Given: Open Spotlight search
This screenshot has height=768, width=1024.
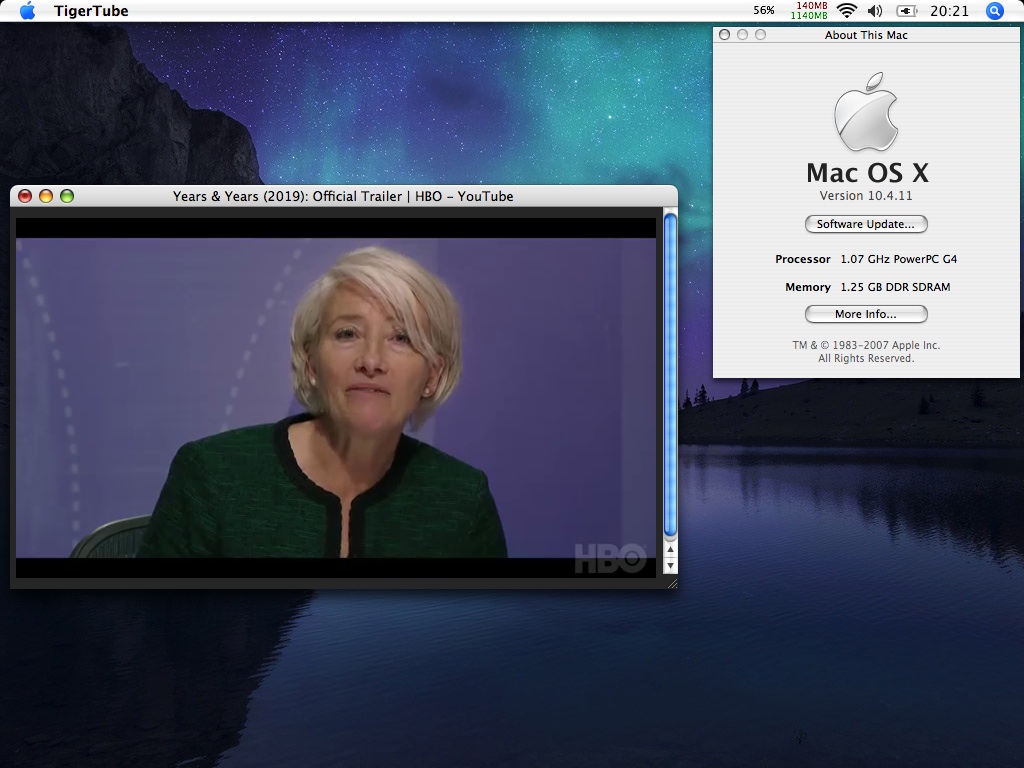Looking at the screenshot, I should coord(995,10).
